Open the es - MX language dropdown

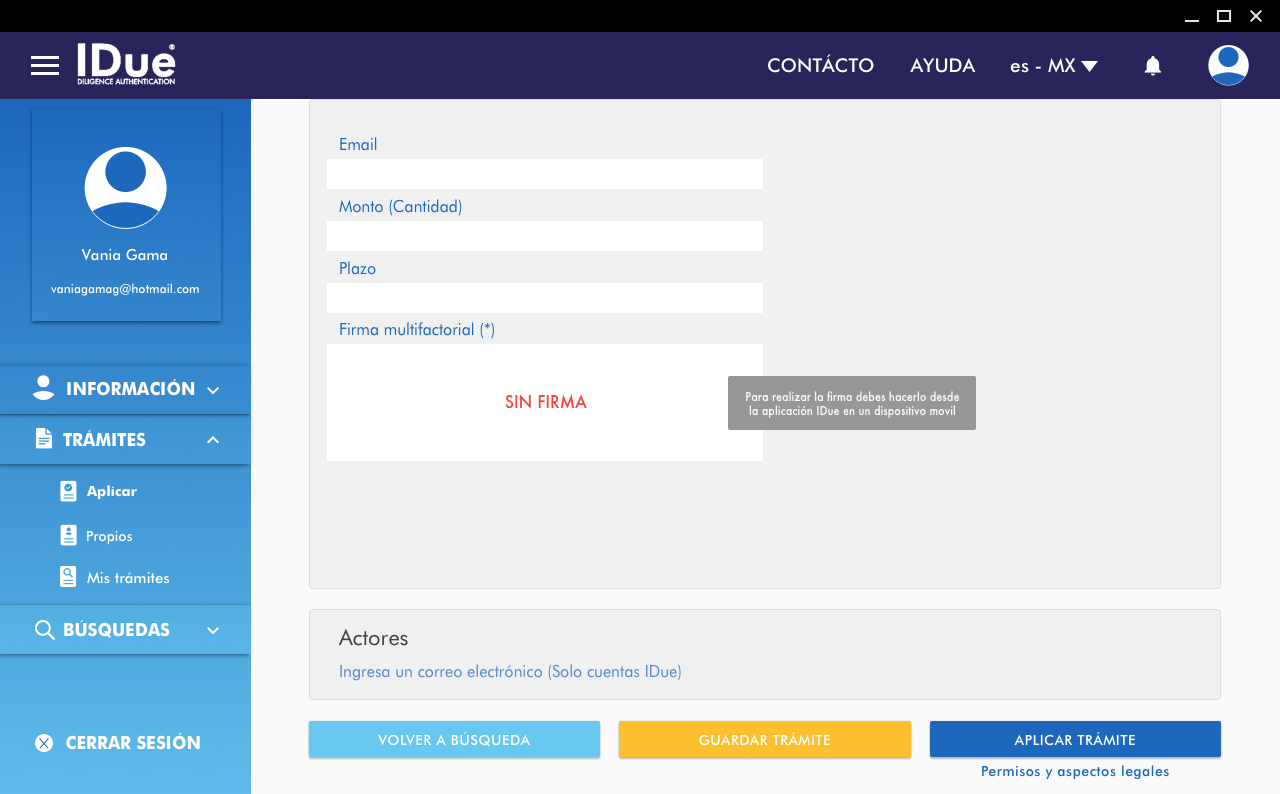1054,66
